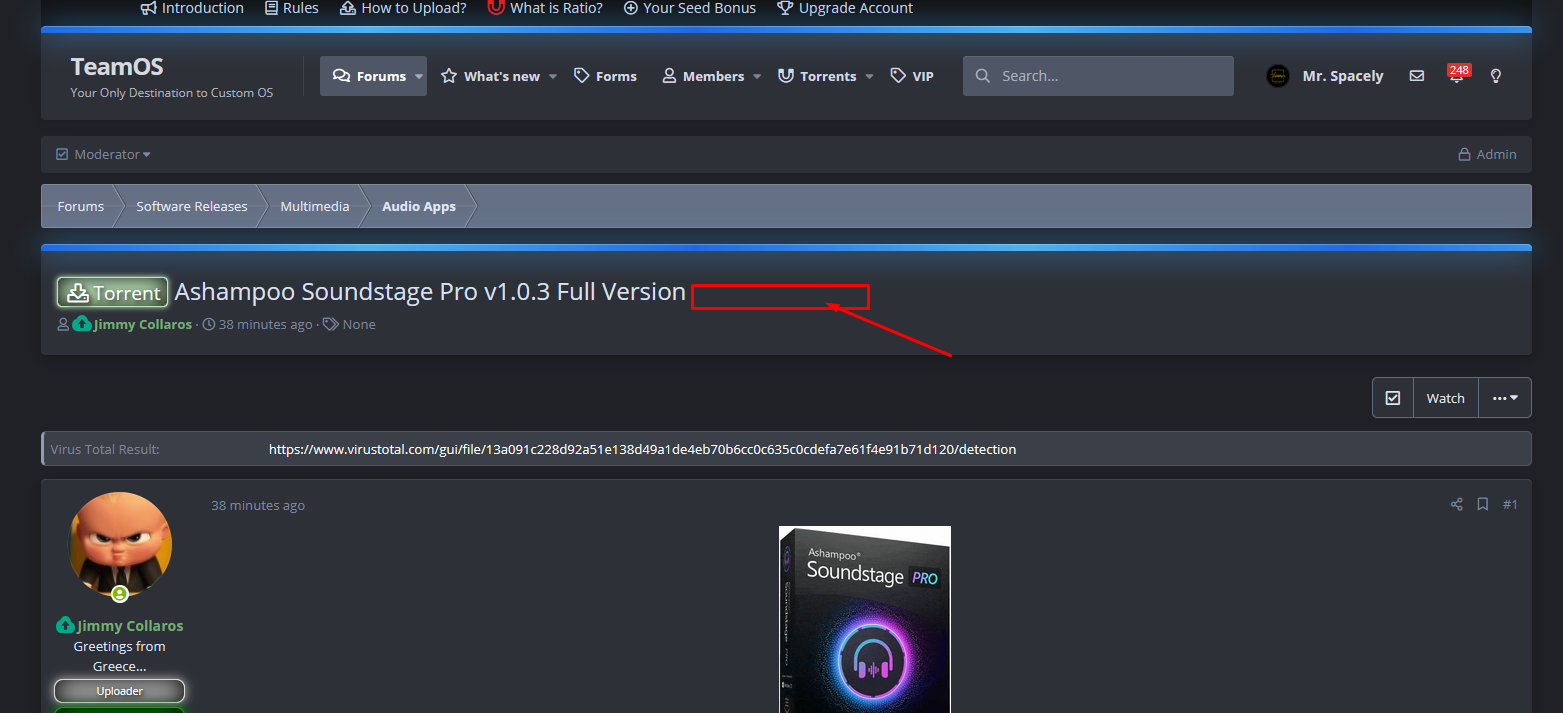Viewport: 1563px width, 713px height.
Task: Toggle the thread moderation select checkbox
Action: (x=1393, y=398)
